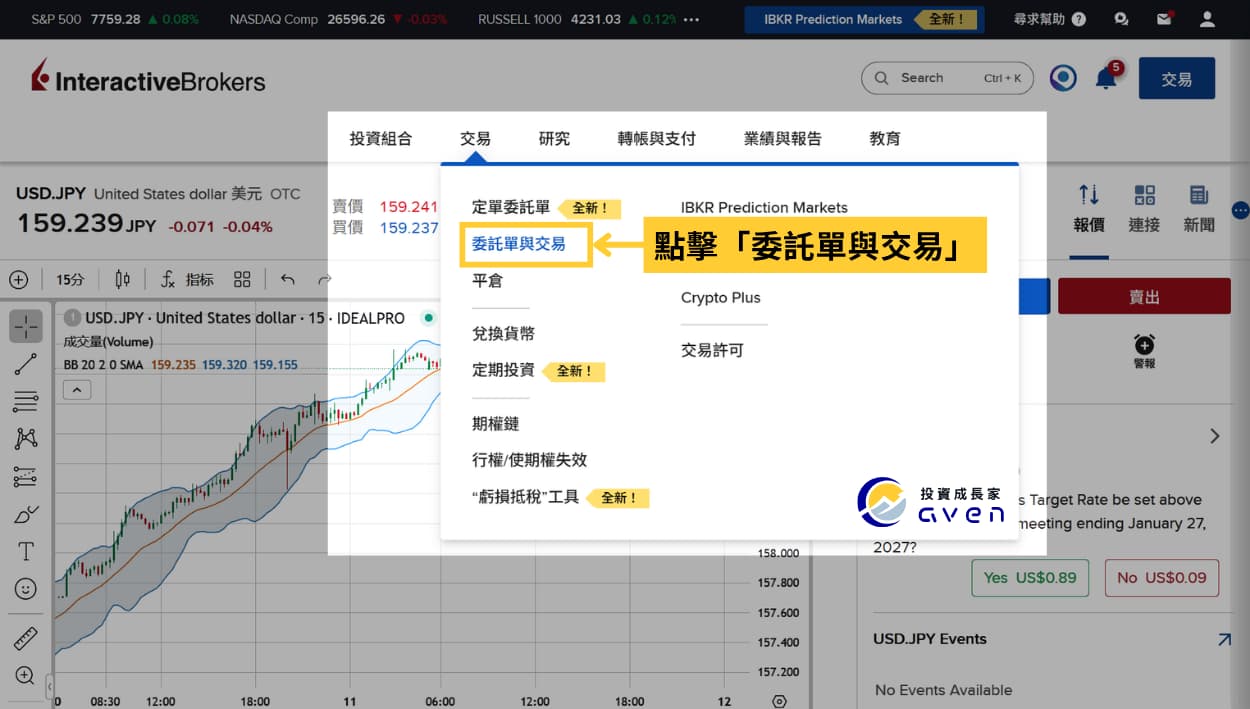
Task: Redo the chart action
Action: click(324, 280)
